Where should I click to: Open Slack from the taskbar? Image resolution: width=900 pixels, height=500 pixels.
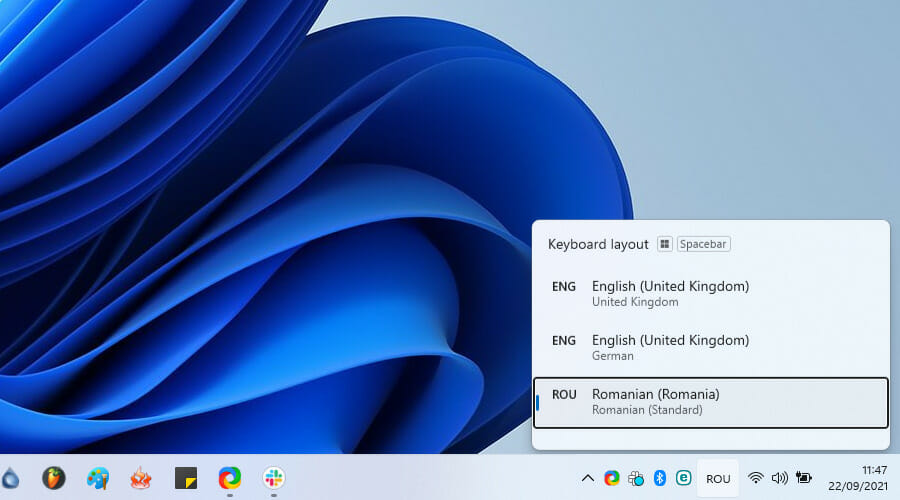(273, 478)
